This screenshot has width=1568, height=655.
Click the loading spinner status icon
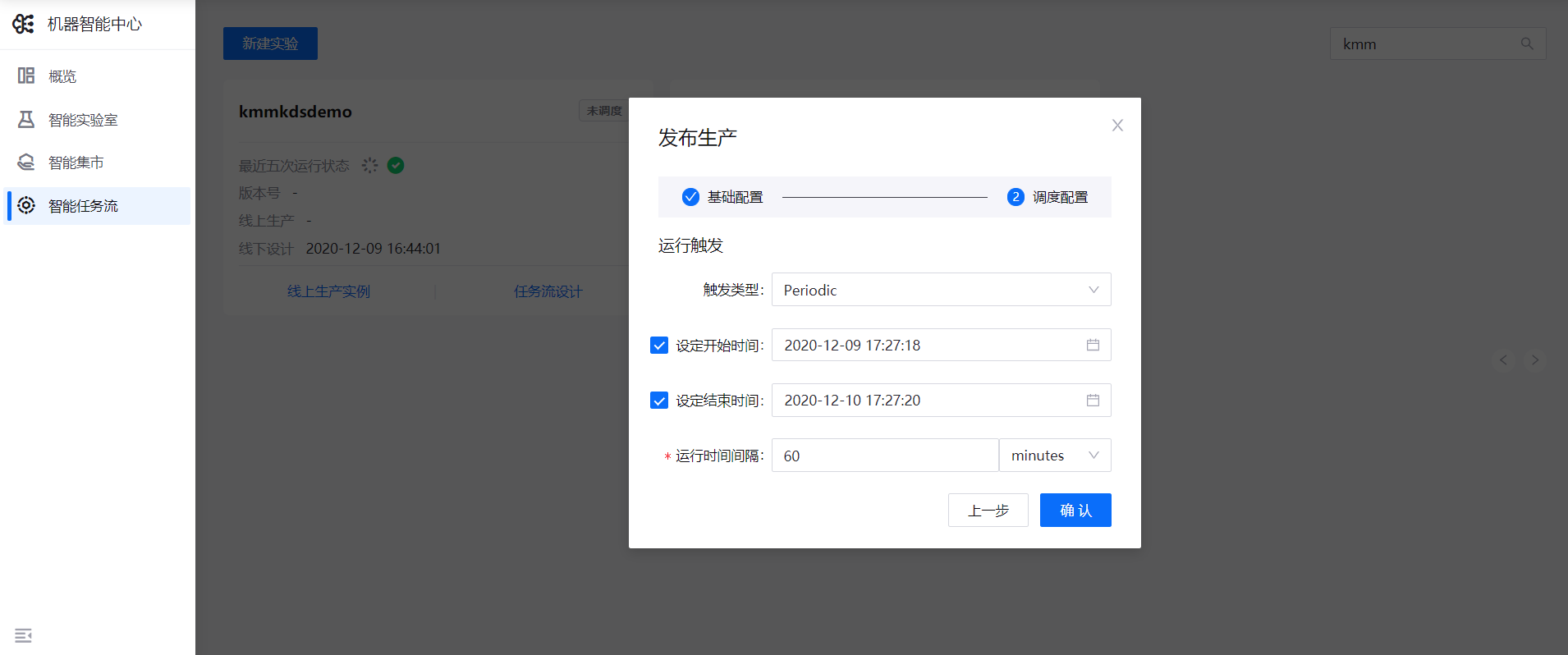pos(370,165)
